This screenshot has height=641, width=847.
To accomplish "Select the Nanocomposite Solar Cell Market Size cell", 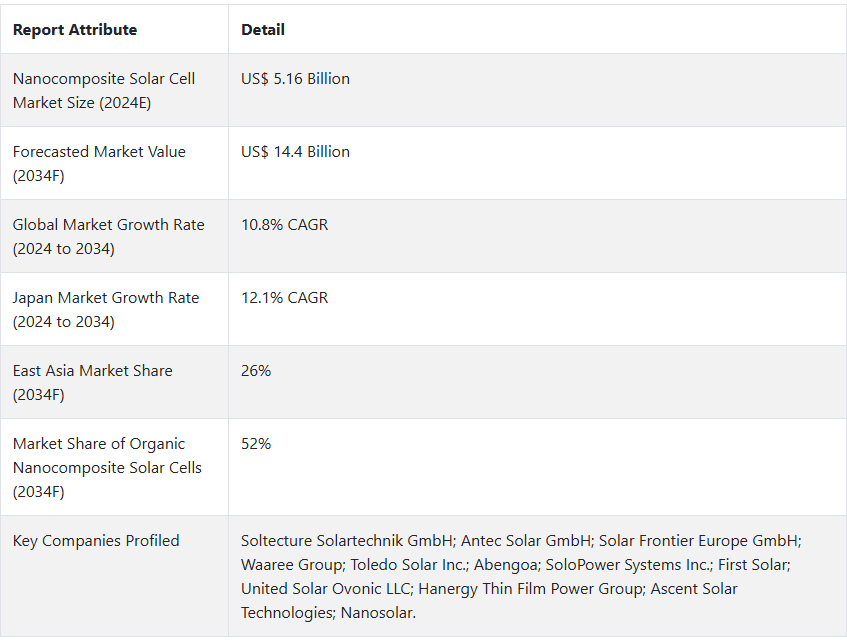I will point(115,90).
